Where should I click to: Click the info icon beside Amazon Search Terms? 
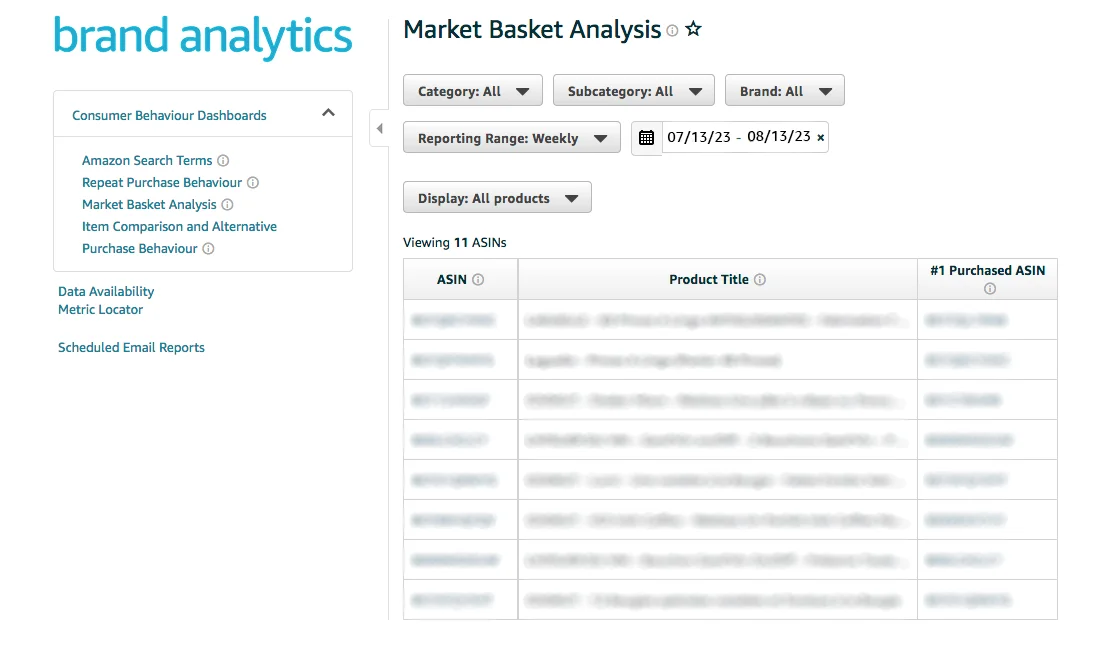pos(222,160)
